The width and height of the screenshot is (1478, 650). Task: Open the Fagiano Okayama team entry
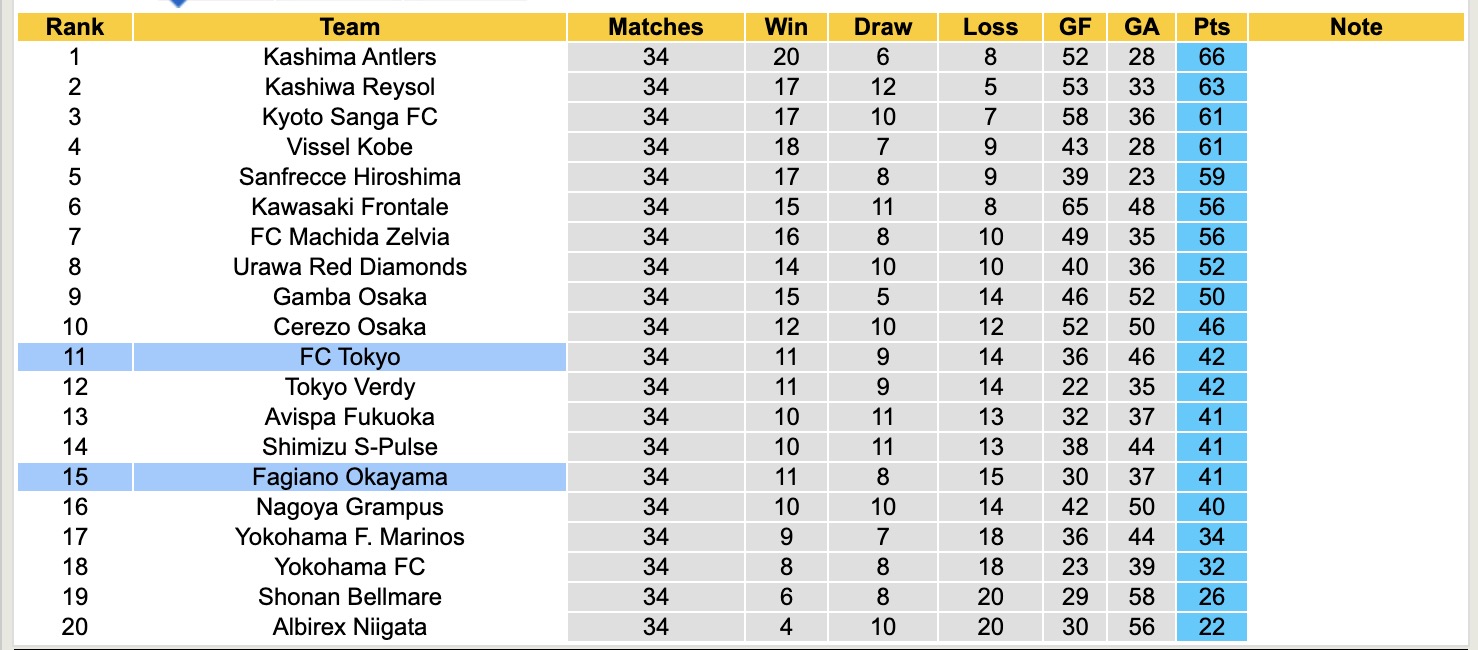[x=350, y=477]
